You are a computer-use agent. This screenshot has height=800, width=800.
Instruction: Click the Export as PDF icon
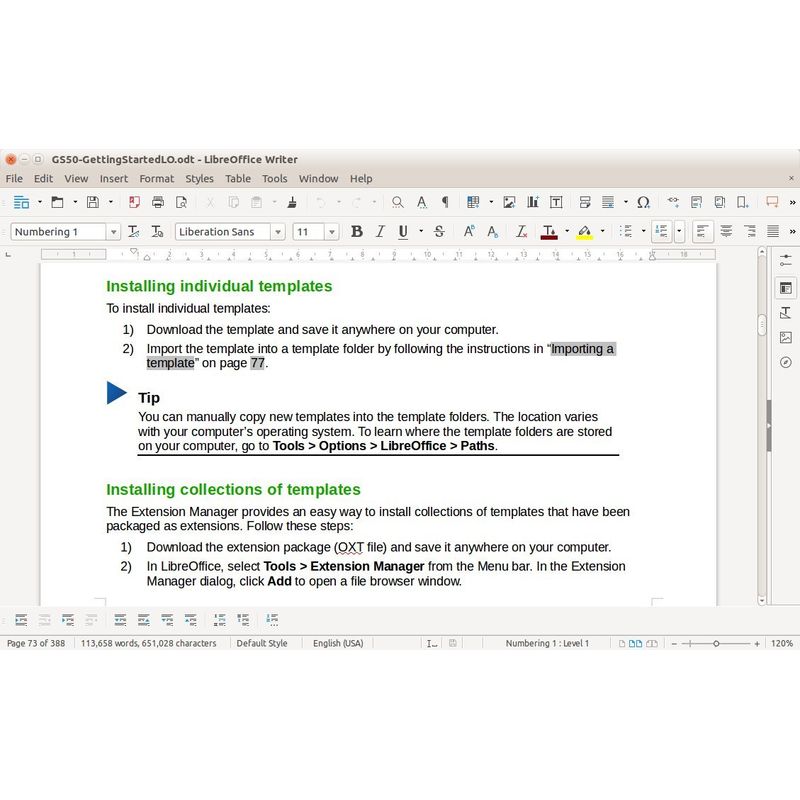[x=134, y=202]
